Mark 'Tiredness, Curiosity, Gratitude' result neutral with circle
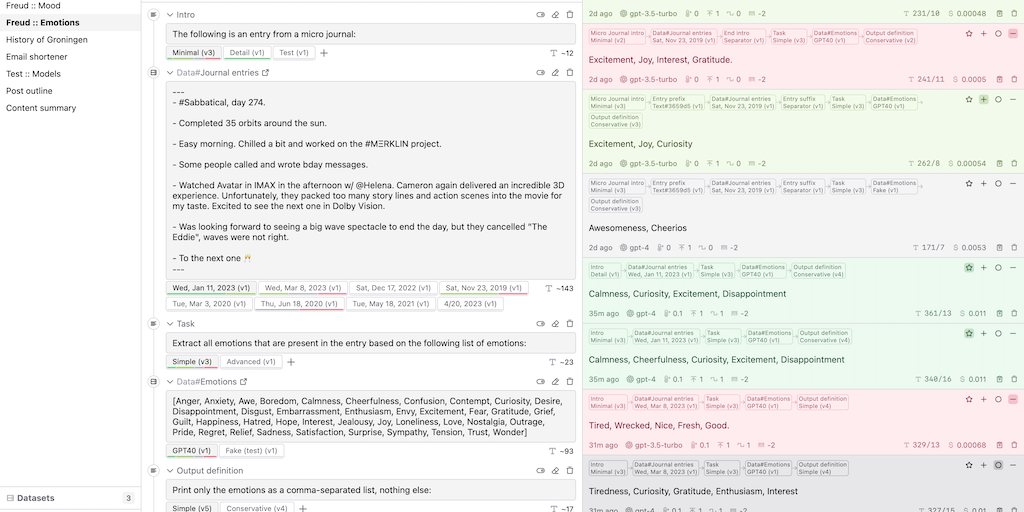Screen dimensions: 1024x512 pos(998,465)
